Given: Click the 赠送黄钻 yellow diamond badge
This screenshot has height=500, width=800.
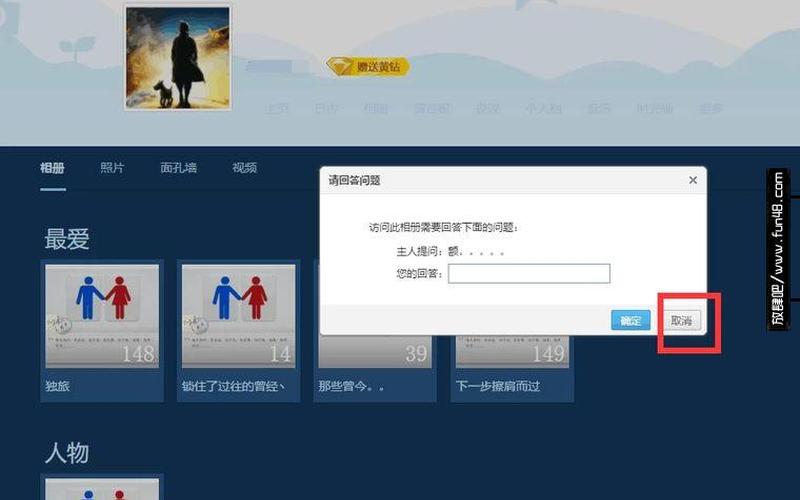Looking at the screenshot, I should 368,66.
